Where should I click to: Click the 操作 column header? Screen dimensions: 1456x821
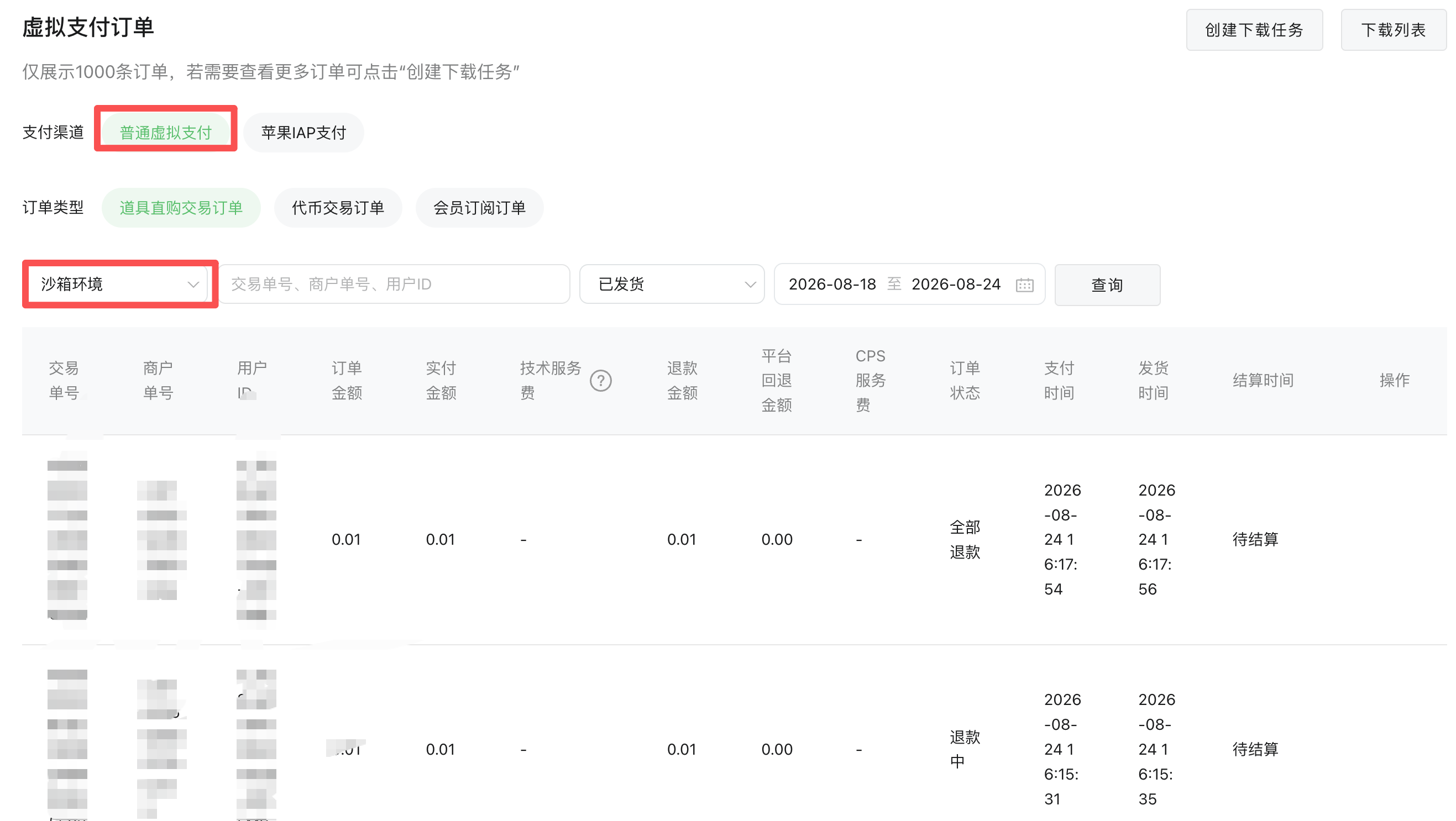[1395, 380]
